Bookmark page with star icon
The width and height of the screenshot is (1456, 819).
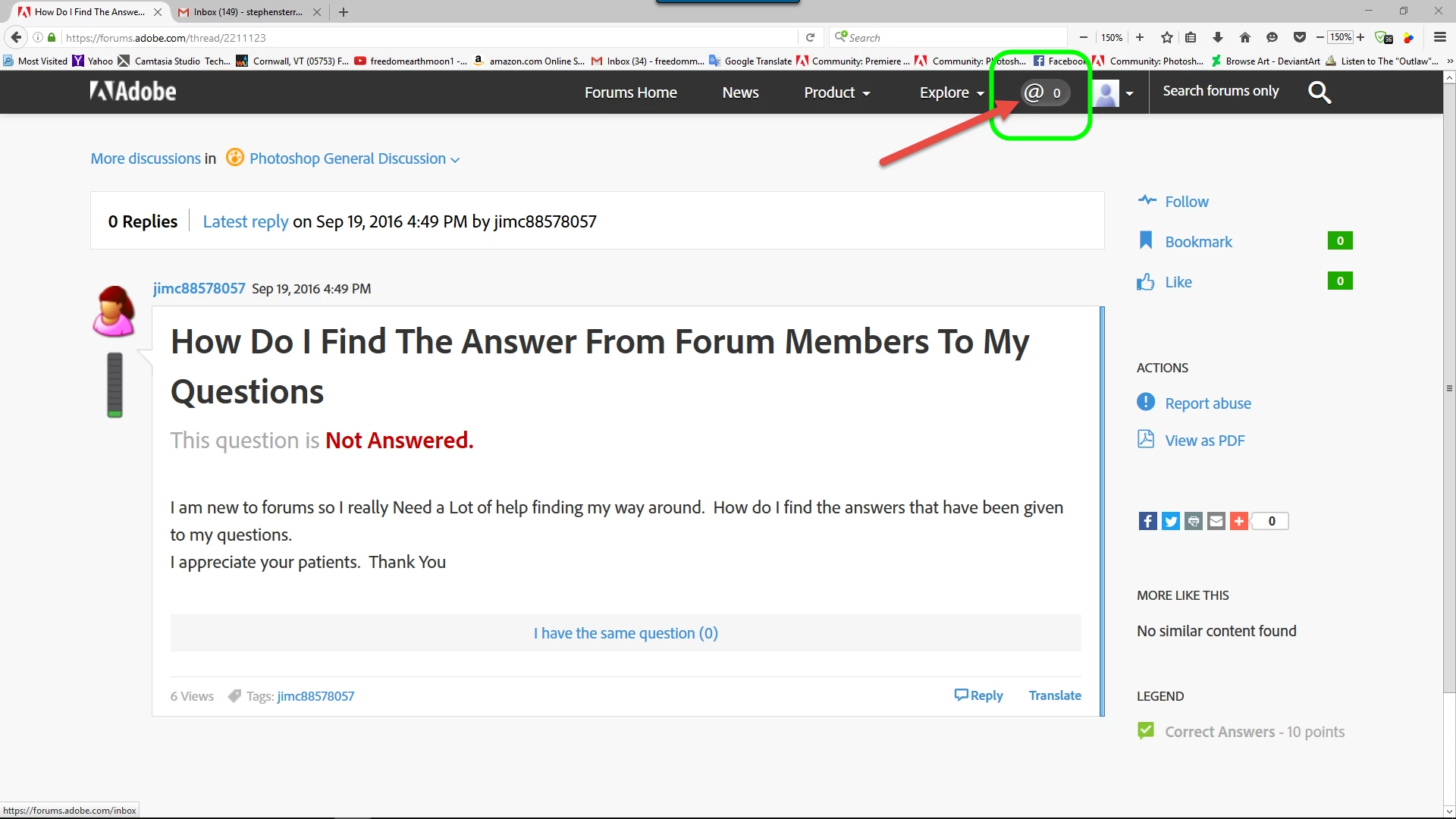(x=1166, y=37)
